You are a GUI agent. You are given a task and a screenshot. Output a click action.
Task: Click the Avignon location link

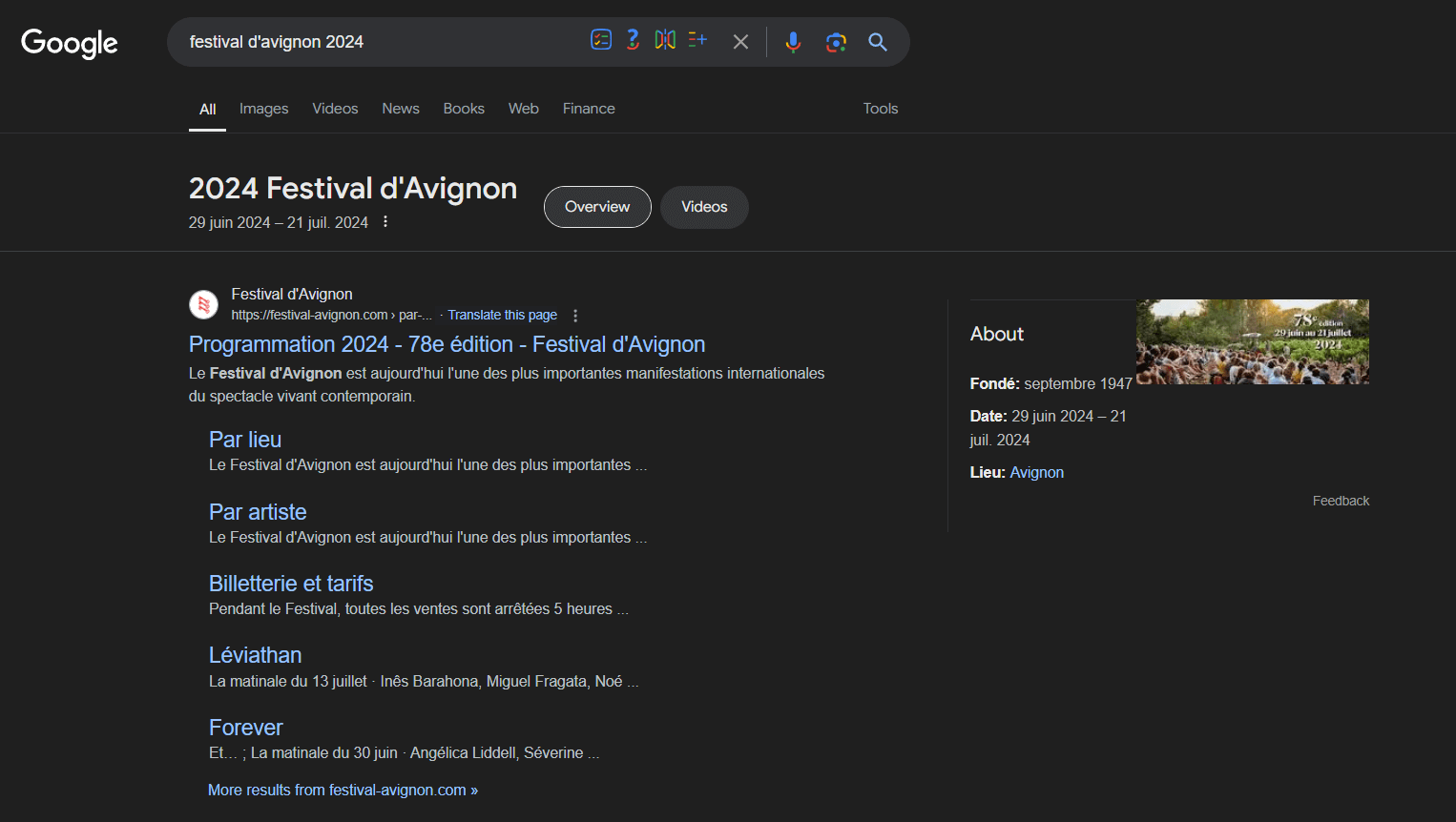pyautogui.click(x=1036, y=473)
